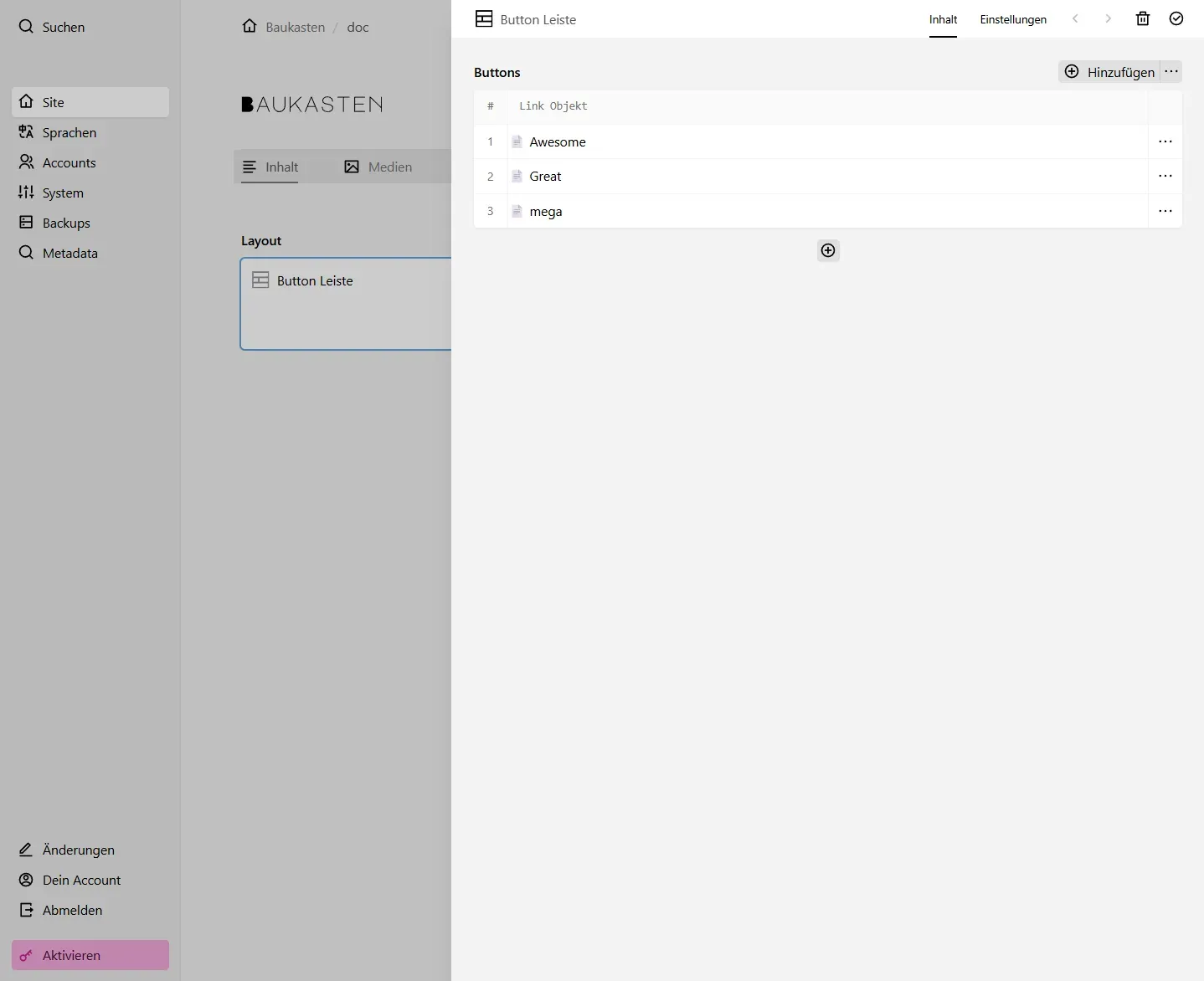Delete the Button Leiste via trash icon
This screenshot has width=1204, height=981.
point(1142,18)
